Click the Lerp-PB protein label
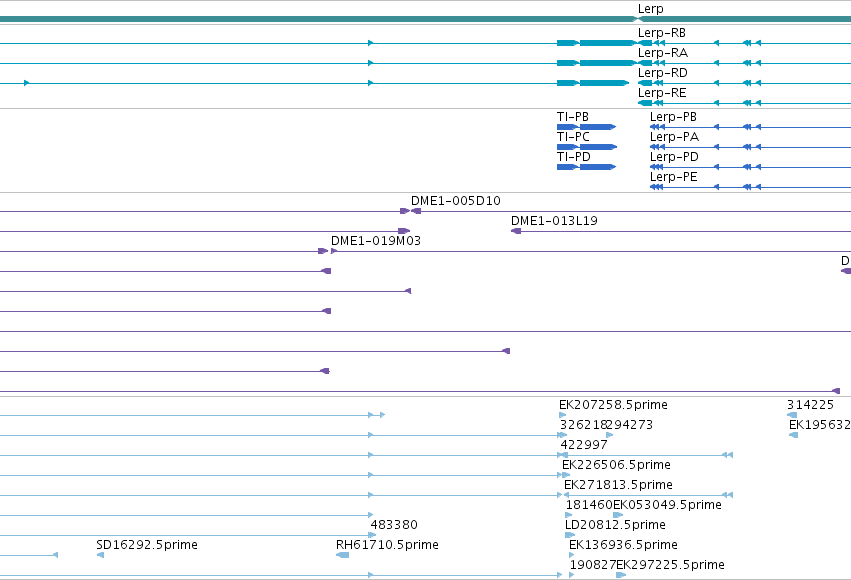 pos(674,117)
